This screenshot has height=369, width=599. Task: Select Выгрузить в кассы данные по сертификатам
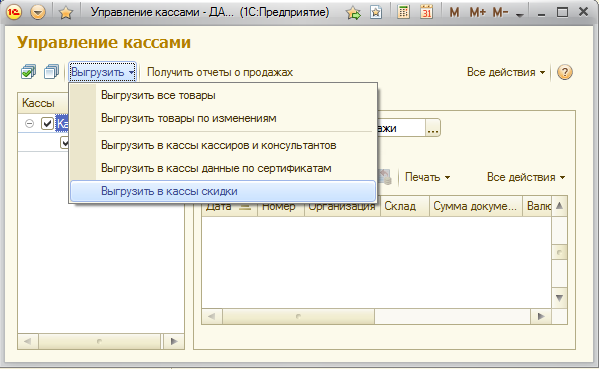[x=223, y=168]
